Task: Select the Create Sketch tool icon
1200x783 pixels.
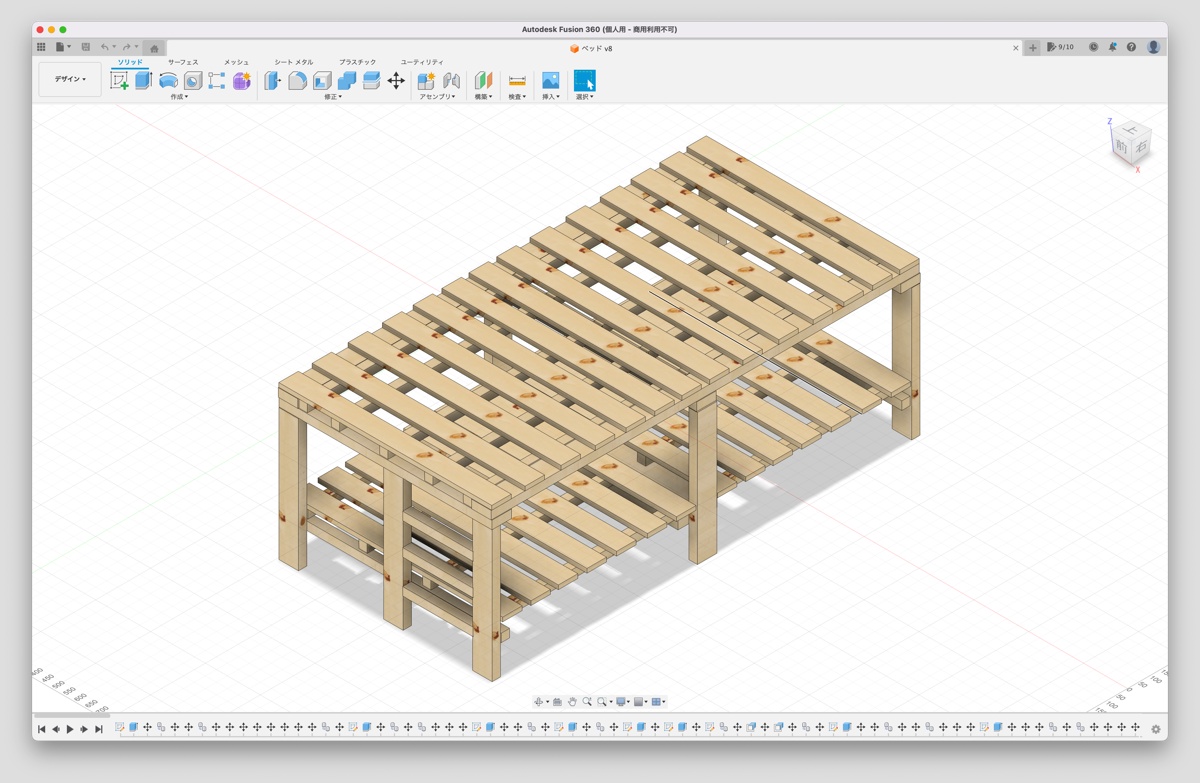Action: click(119, 81)
